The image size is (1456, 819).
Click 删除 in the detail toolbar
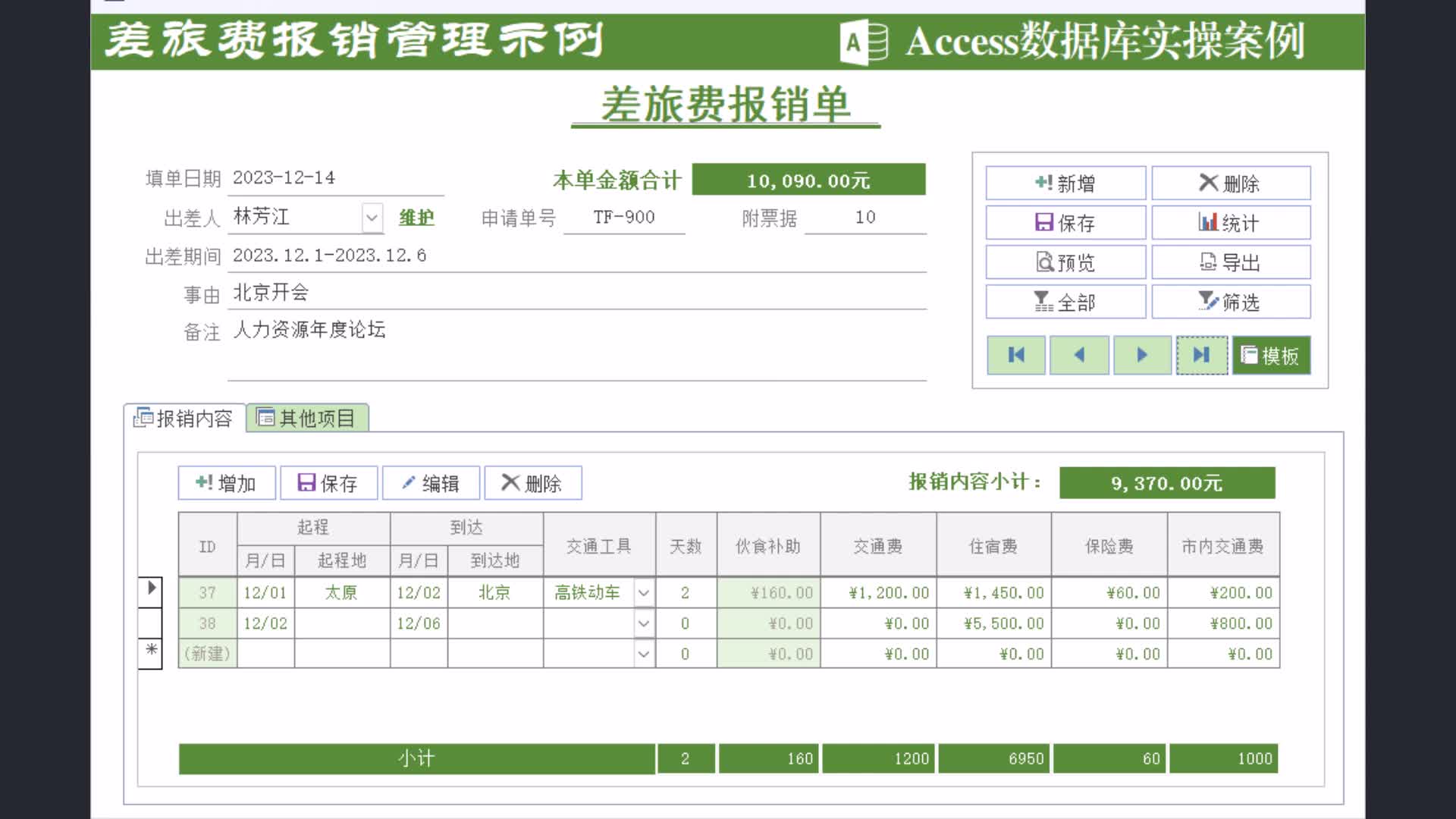(533, 483)
